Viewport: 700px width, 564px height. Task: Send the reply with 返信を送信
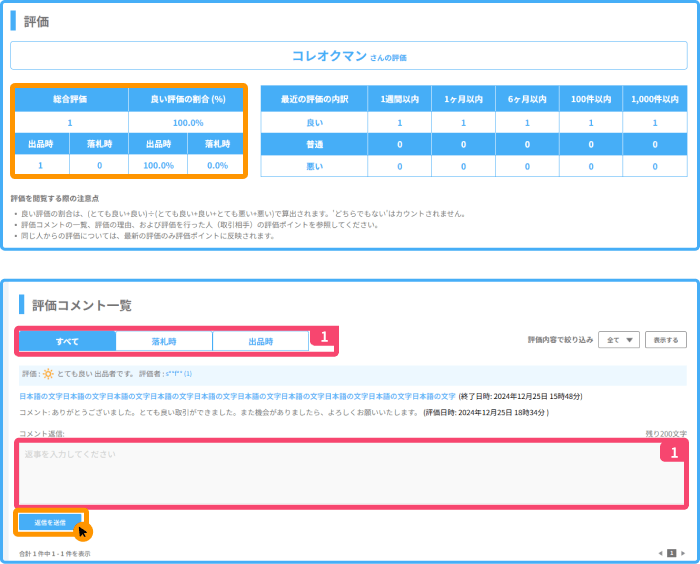[50, 522]
